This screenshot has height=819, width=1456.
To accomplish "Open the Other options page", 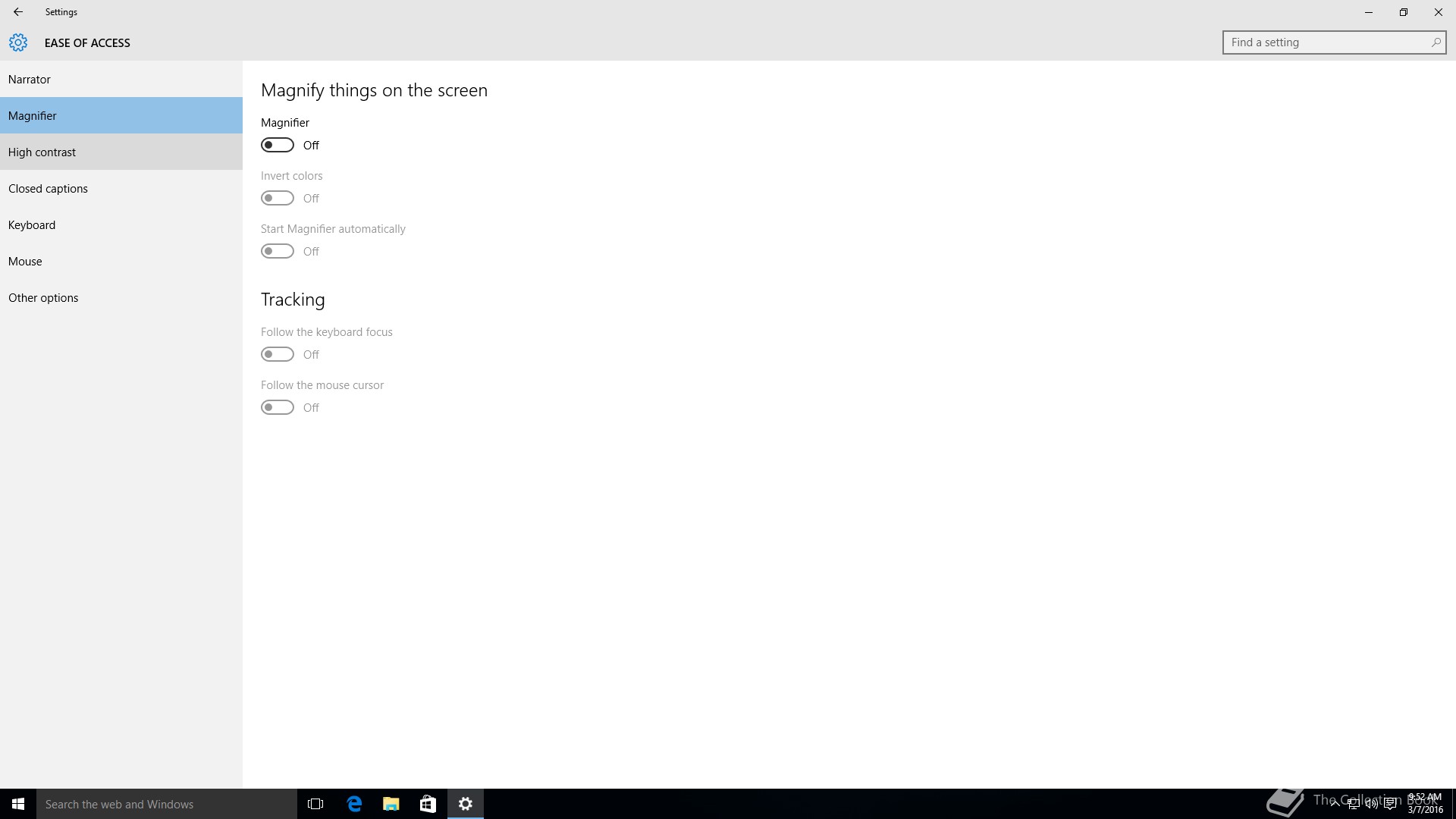I will click(x=43, y=297).
